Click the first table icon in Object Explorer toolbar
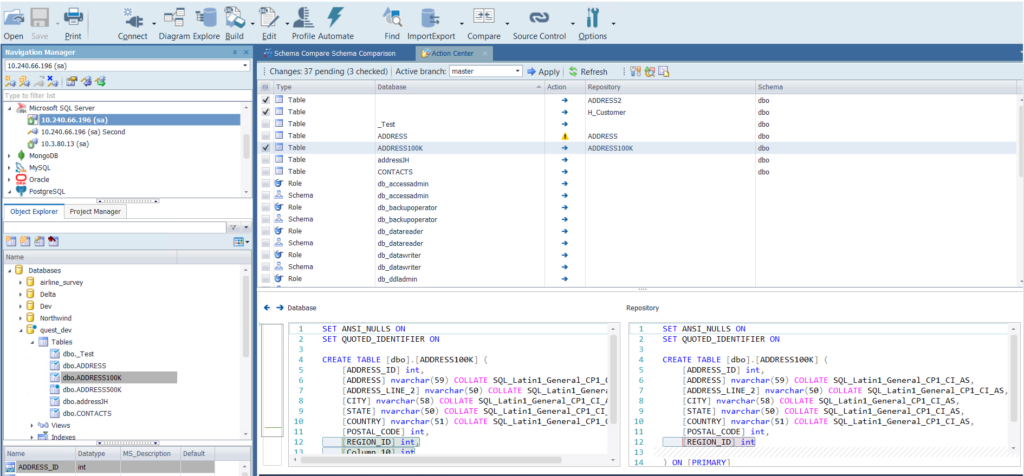The height and width of the screenshot is (476, 1024). (x=11, y=242)
